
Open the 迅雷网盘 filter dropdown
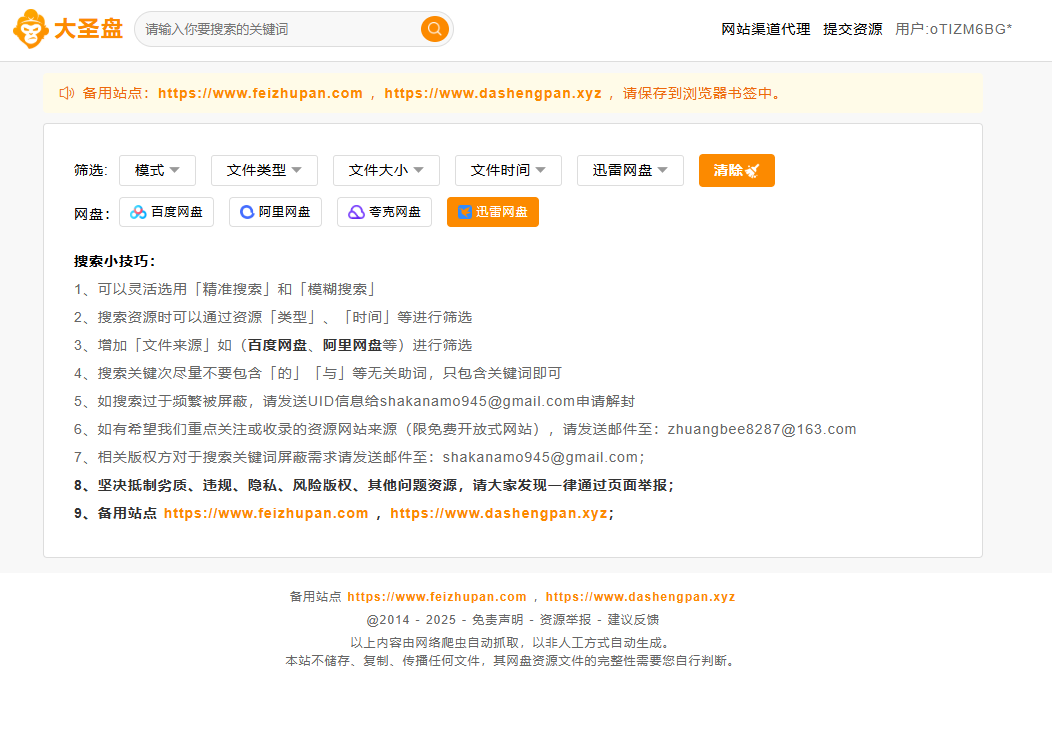coord(630,170)
